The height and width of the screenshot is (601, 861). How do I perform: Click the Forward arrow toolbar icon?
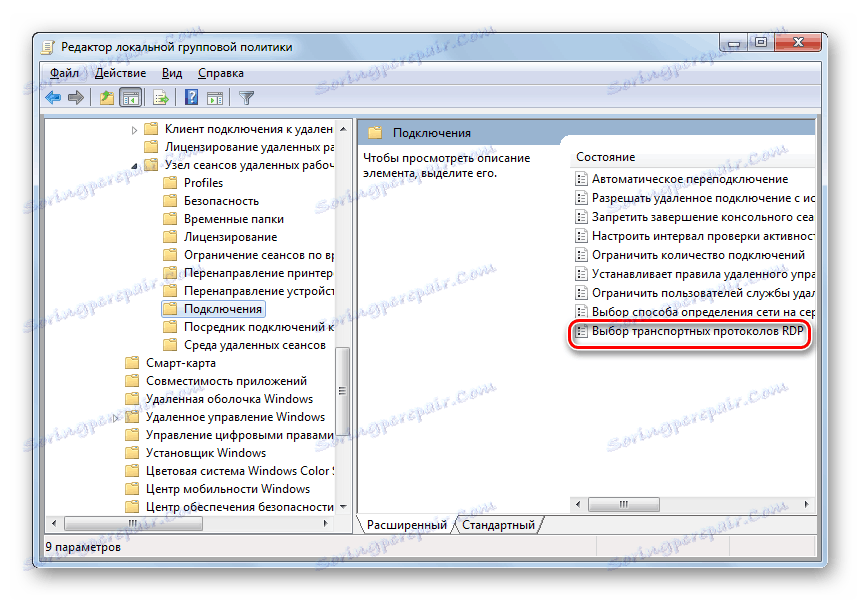[x=76, y=98]
